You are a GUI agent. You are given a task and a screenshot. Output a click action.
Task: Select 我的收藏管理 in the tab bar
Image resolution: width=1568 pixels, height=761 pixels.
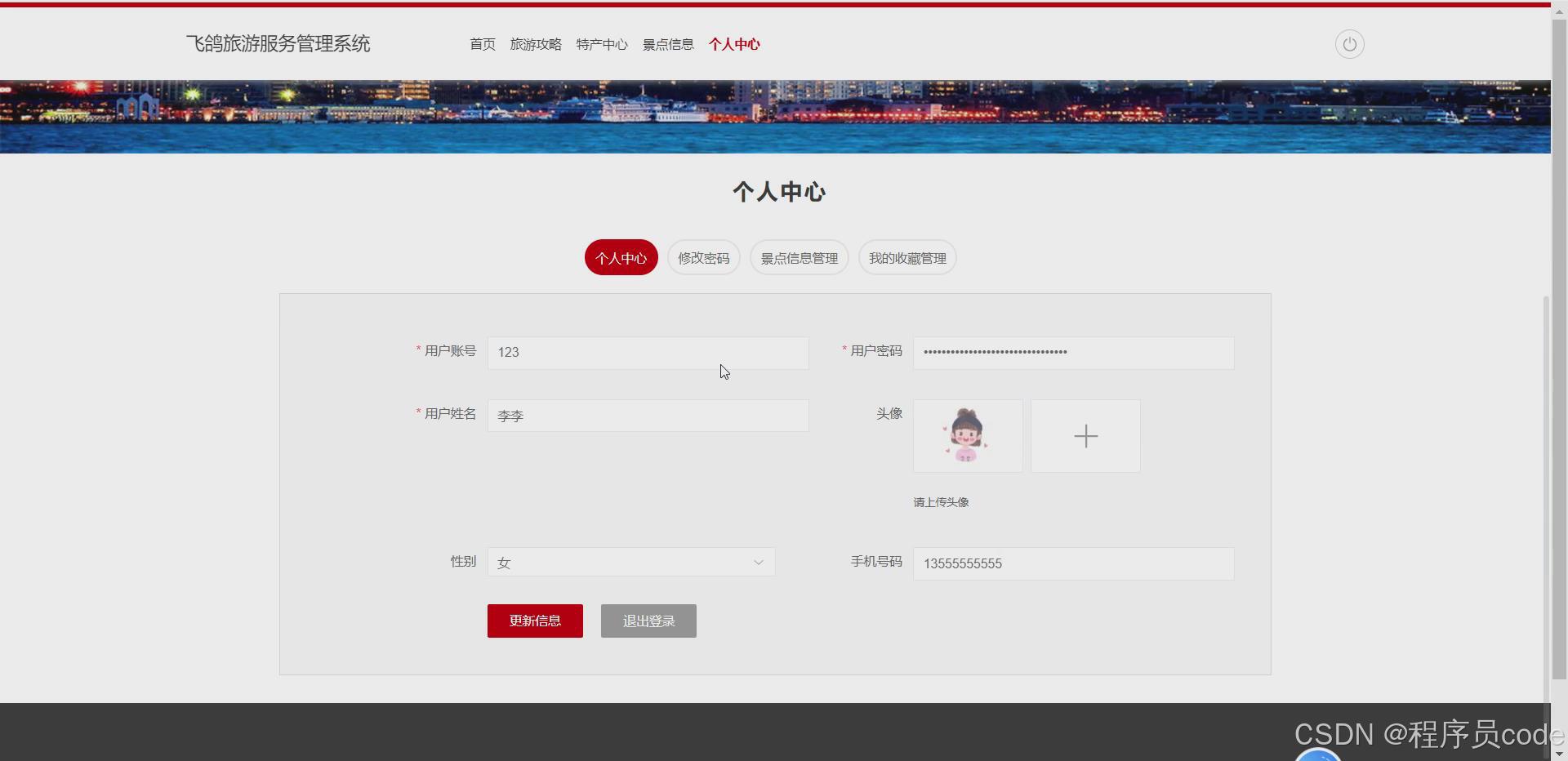coord(906,257)
